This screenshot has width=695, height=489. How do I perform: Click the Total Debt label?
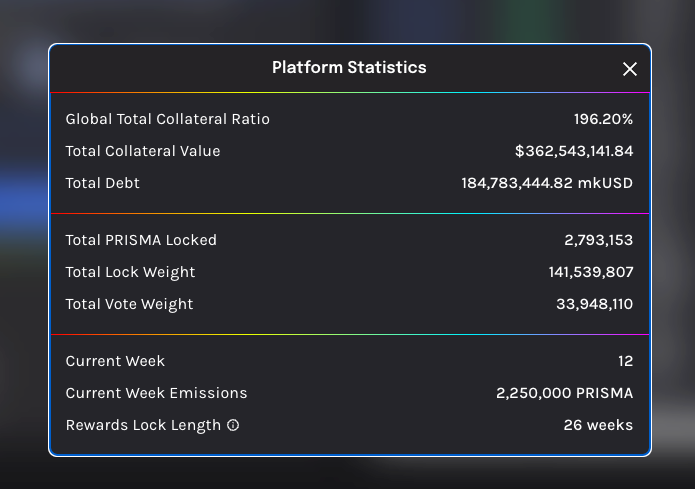click(102, 183)
